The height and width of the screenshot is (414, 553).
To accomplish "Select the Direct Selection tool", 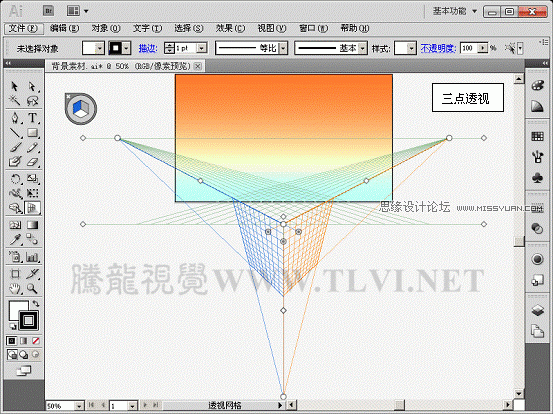I will click(32, 86).
